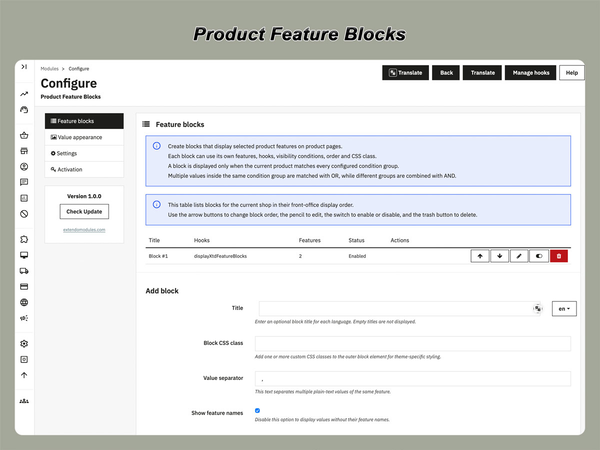Open the Customers person-circle sidebar icon

24,166
